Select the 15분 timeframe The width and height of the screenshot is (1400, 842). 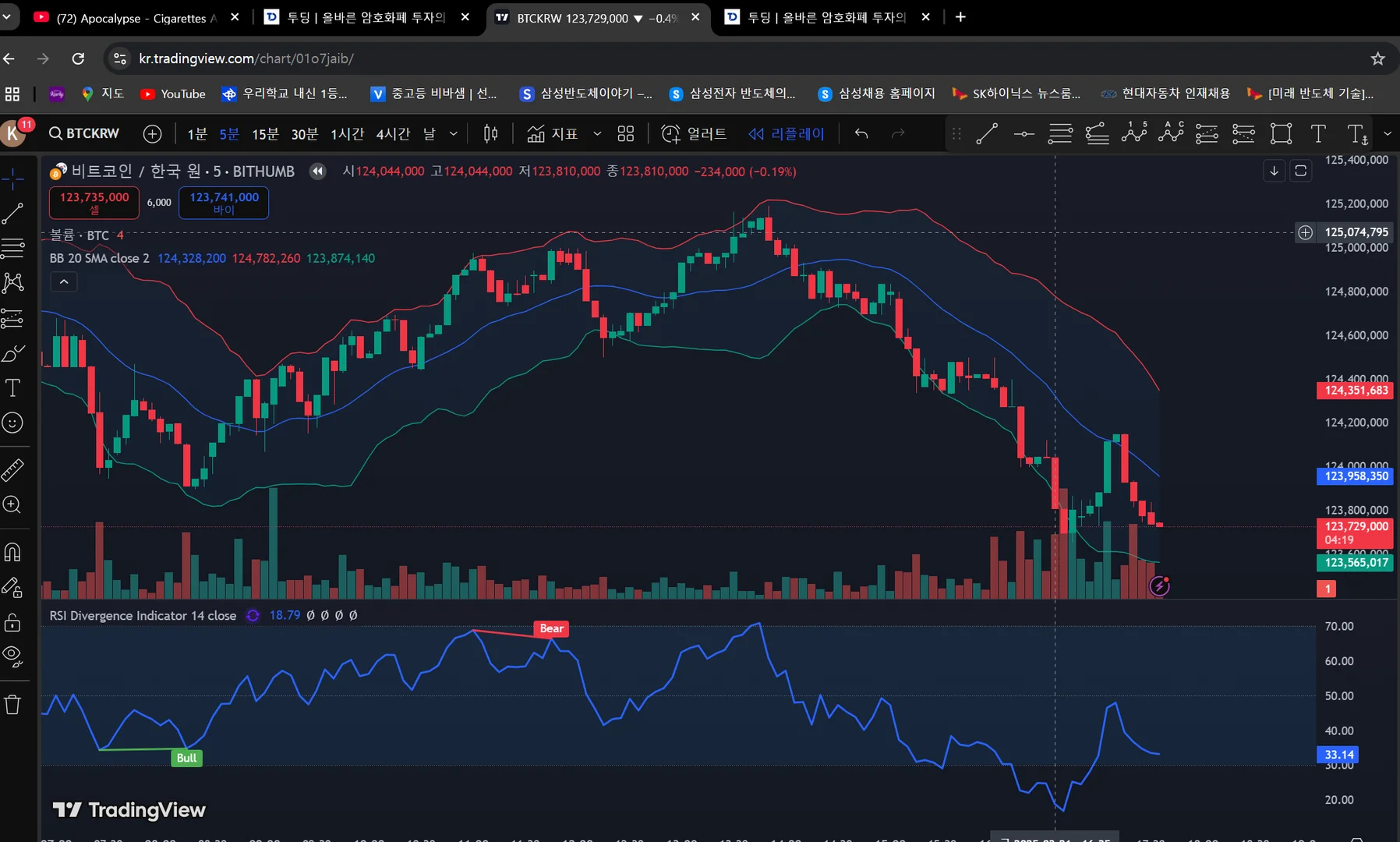pyautogui.click(x=265, y=134)
